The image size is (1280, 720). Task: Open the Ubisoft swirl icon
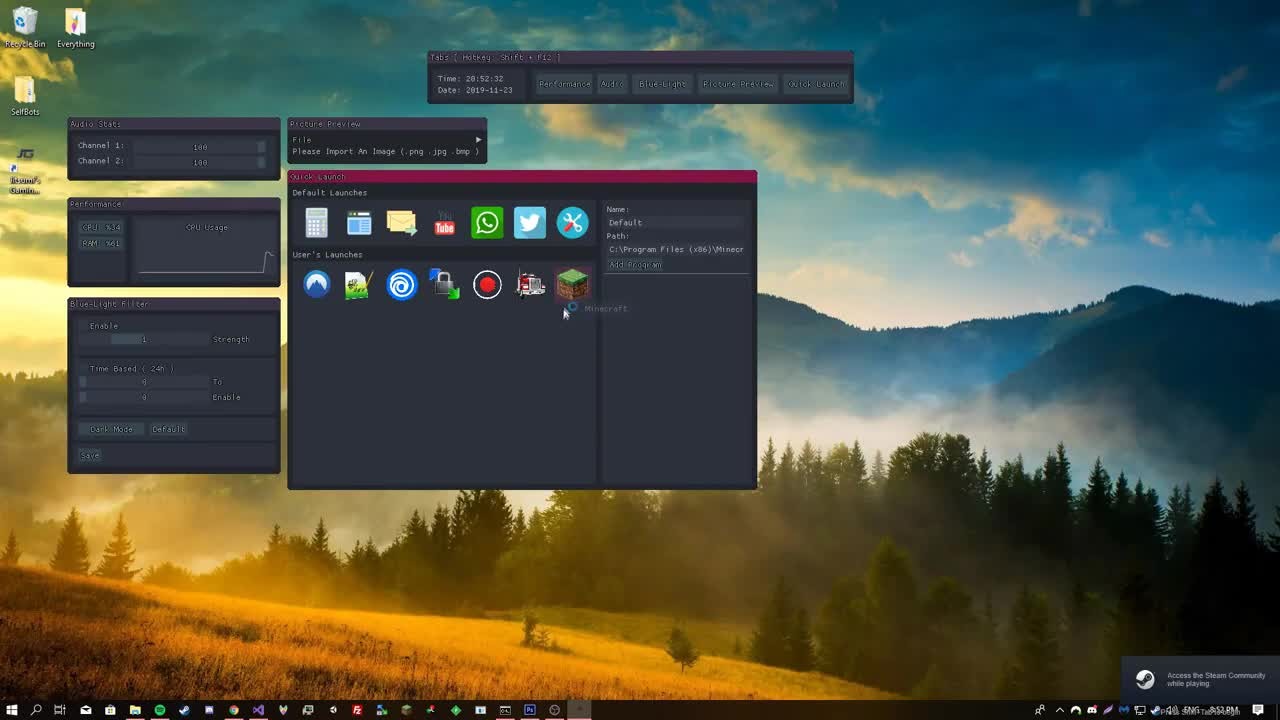[402, 285]
